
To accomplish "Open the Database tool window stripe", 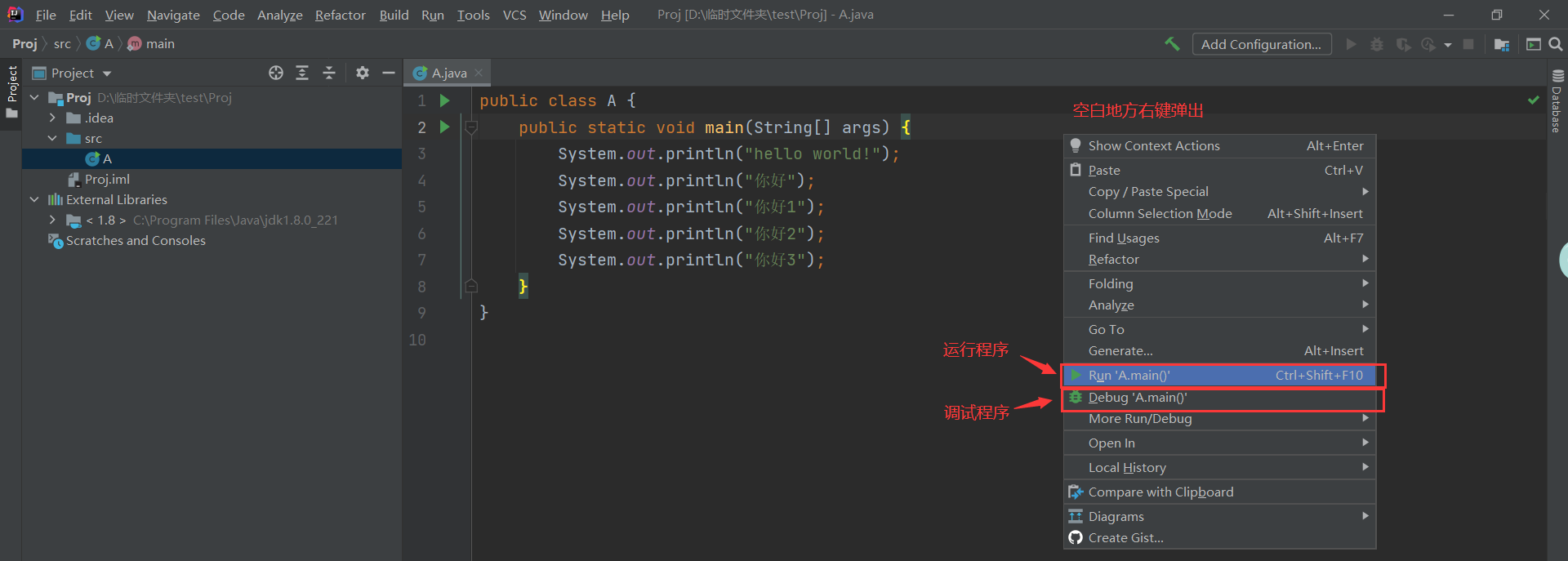I will (x=1557, y=100).
